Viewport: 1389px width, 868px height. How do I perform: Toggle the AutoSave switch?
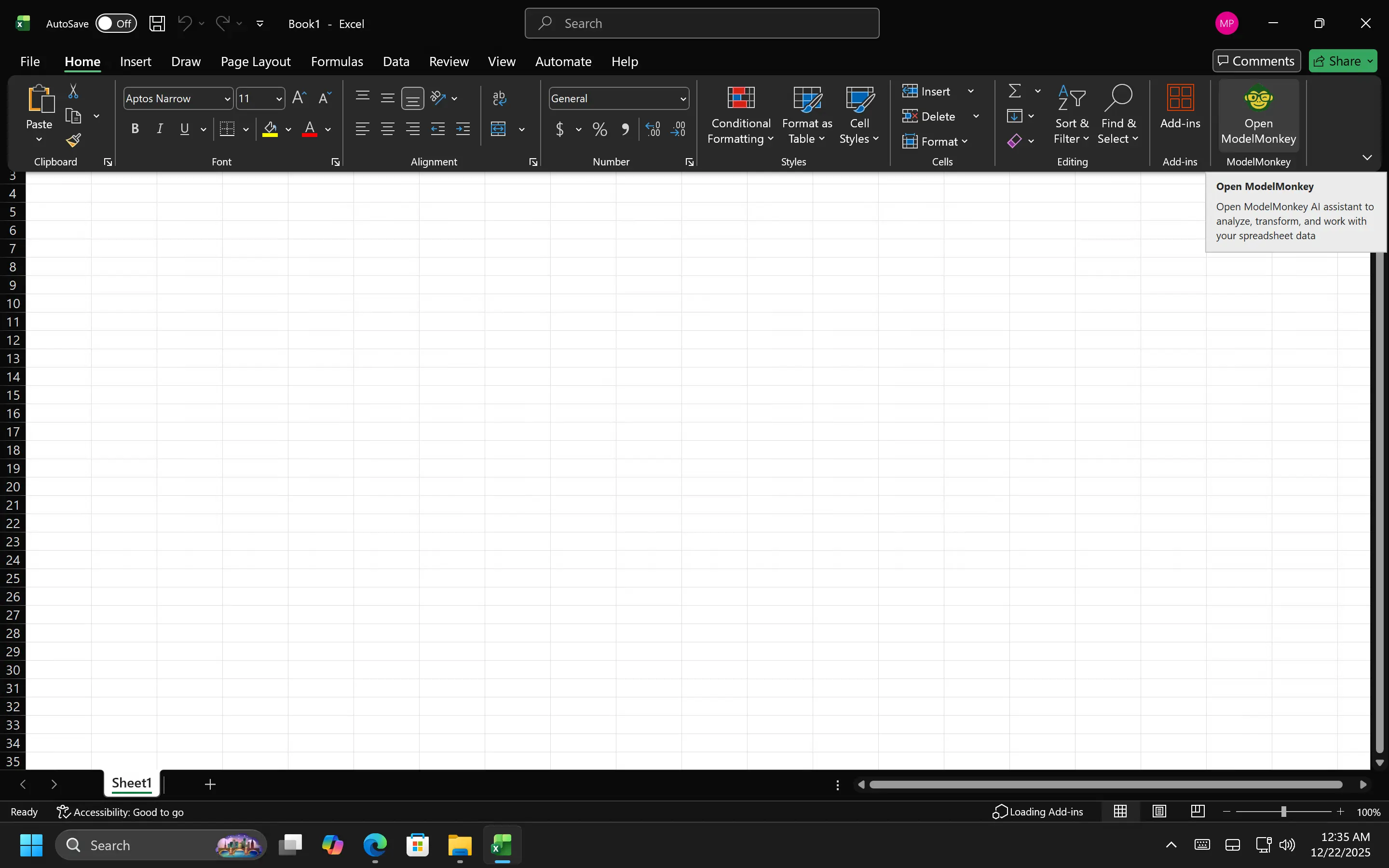coord(115,24)
